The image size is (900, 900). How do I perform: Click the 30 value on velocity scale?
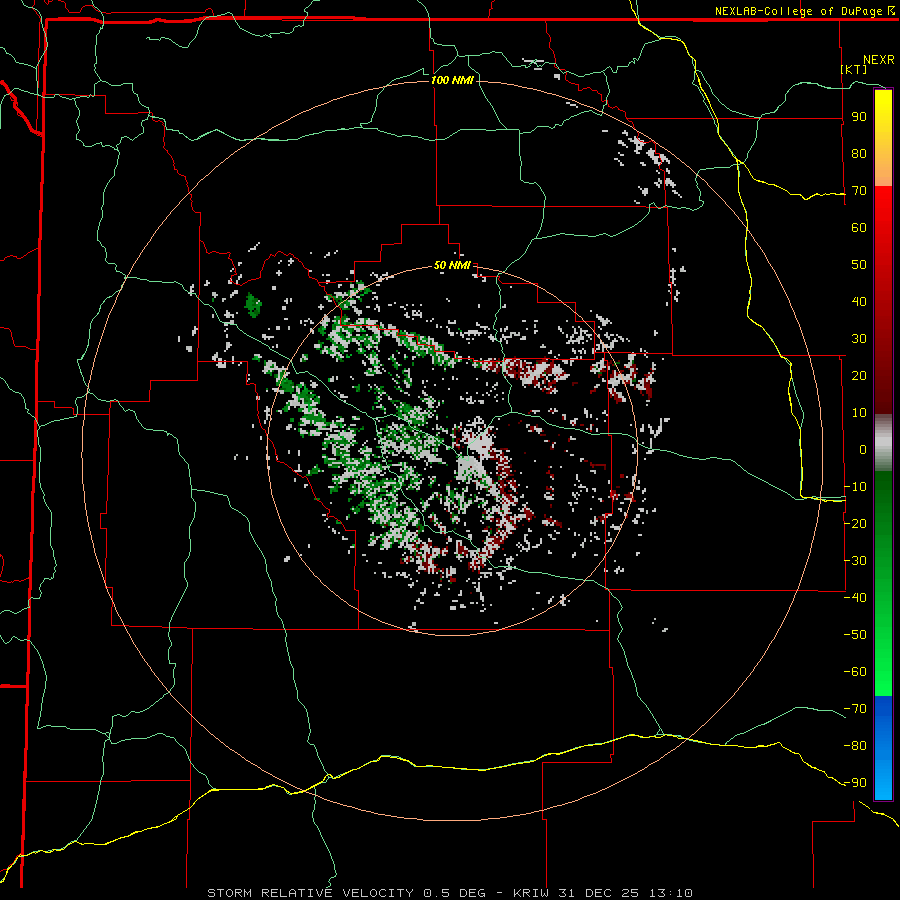tap(859, 339)
